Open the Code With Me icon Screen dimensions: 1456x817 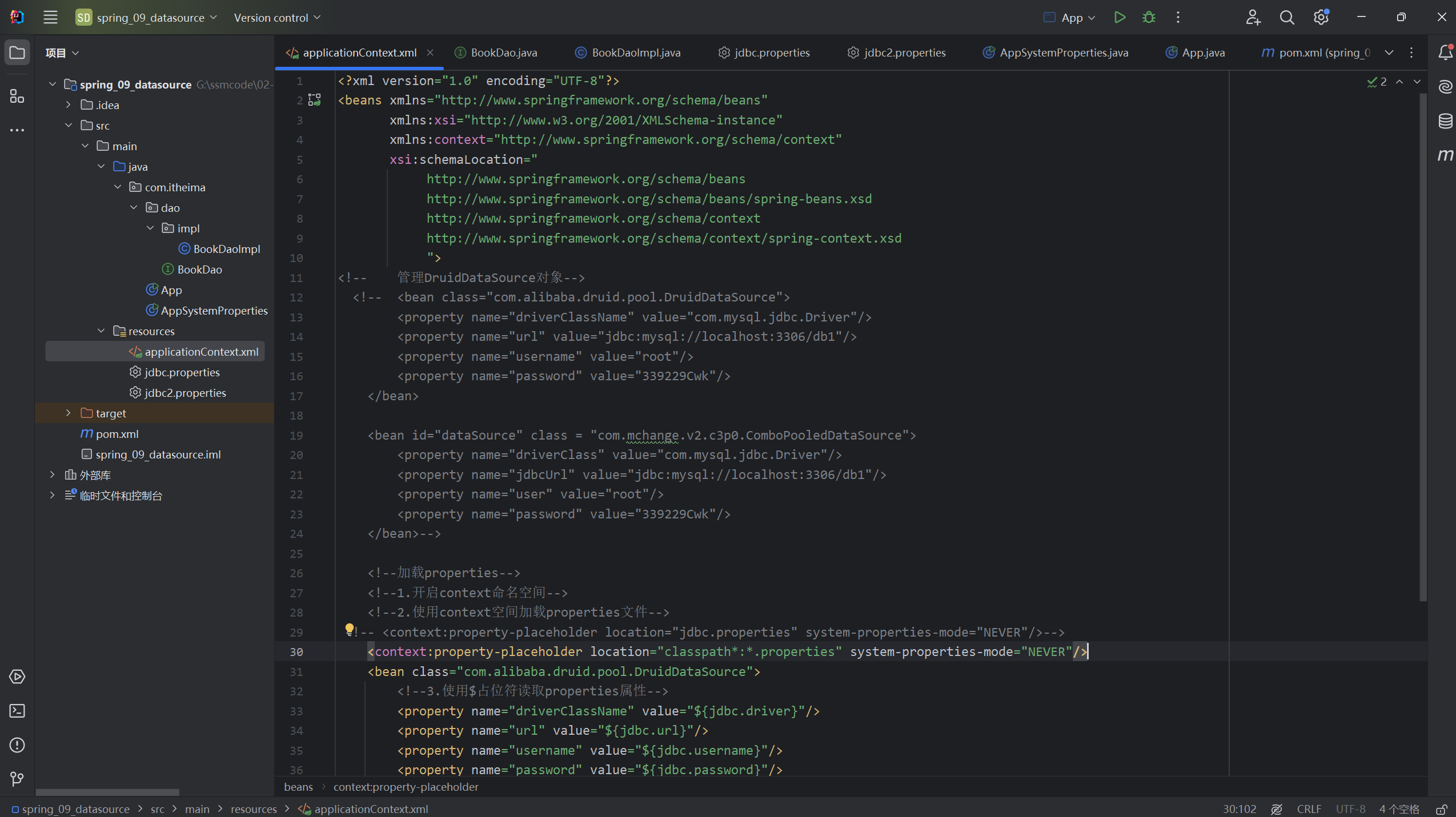coord(1253,17)
